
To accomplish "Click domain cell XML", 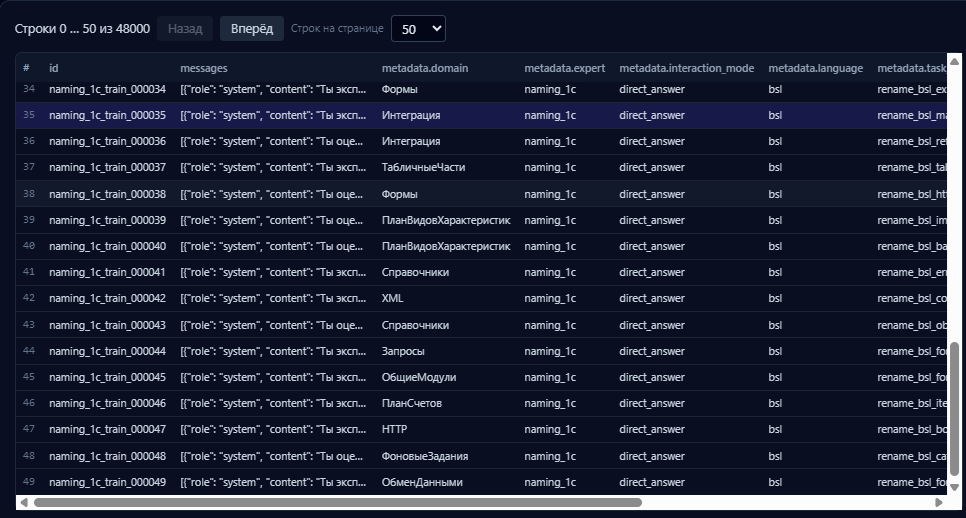I will (x=392, y=298).
